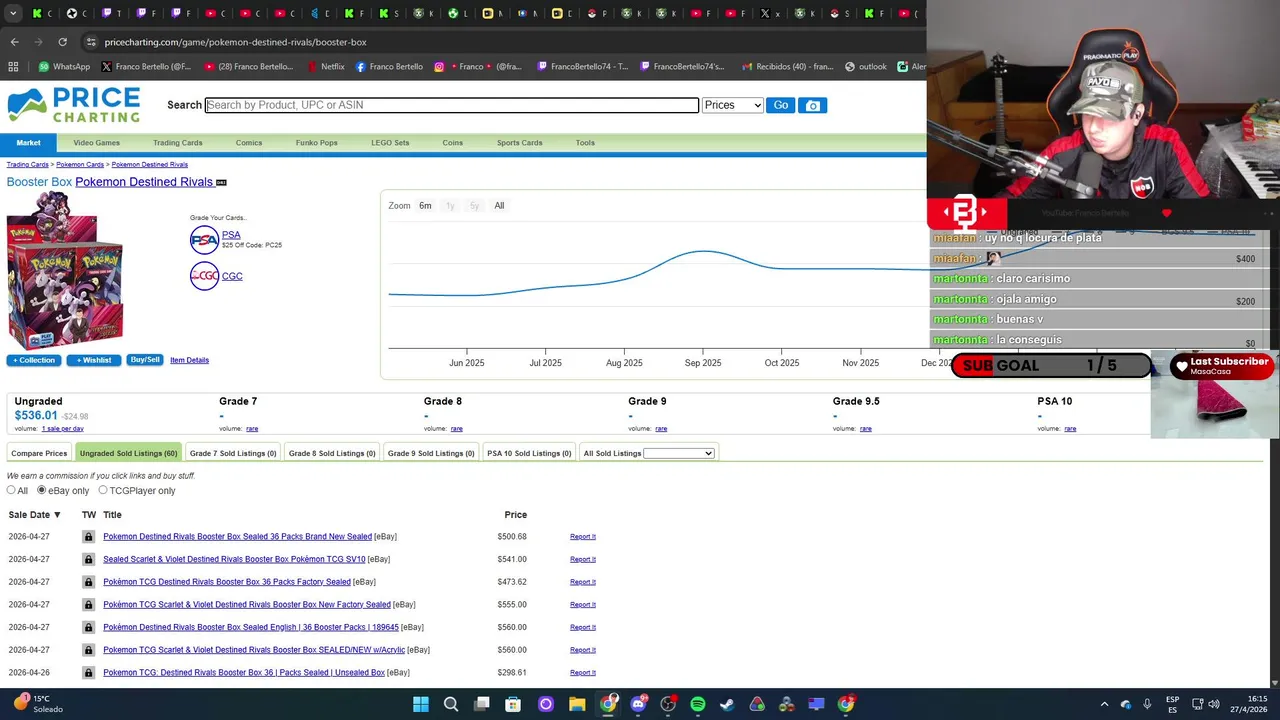The image size is (1280, 720).
Task: Click the camera photo search icon
Action: pos(812,105)
